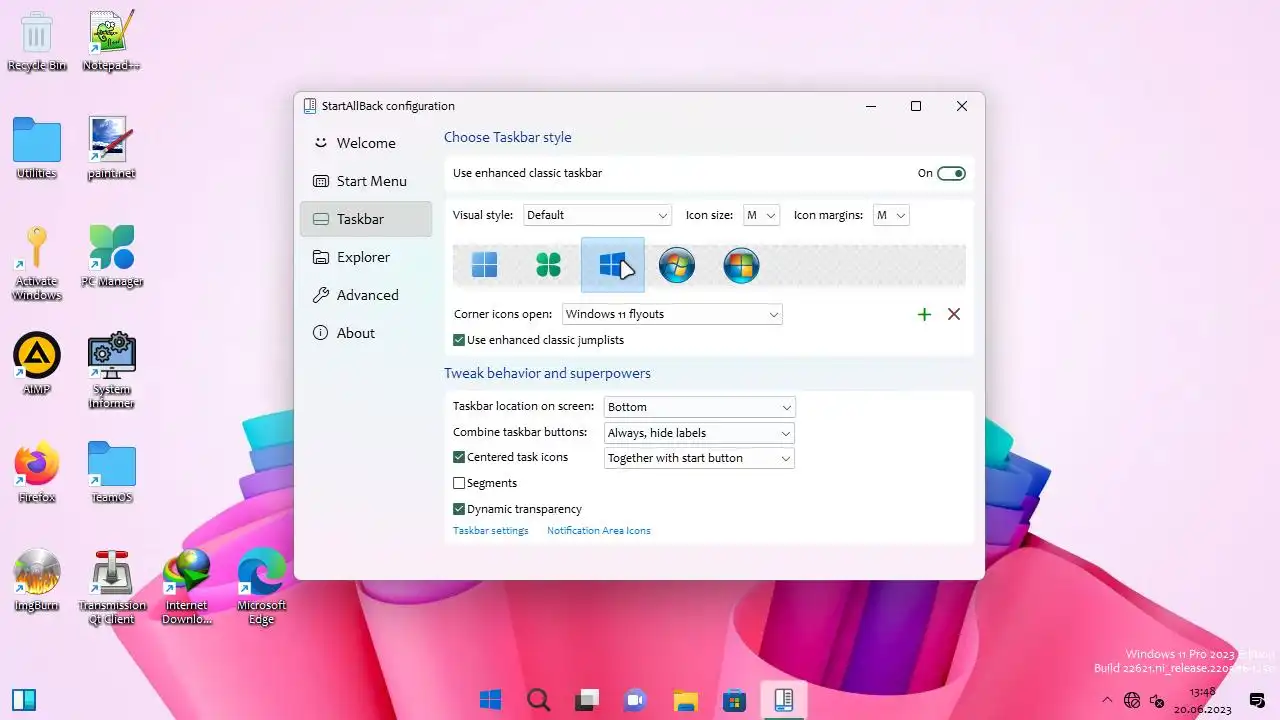The image size is (1280, 720).
Task: Open the taskbar clock showing 13:48
Action: pos(1203,700)
